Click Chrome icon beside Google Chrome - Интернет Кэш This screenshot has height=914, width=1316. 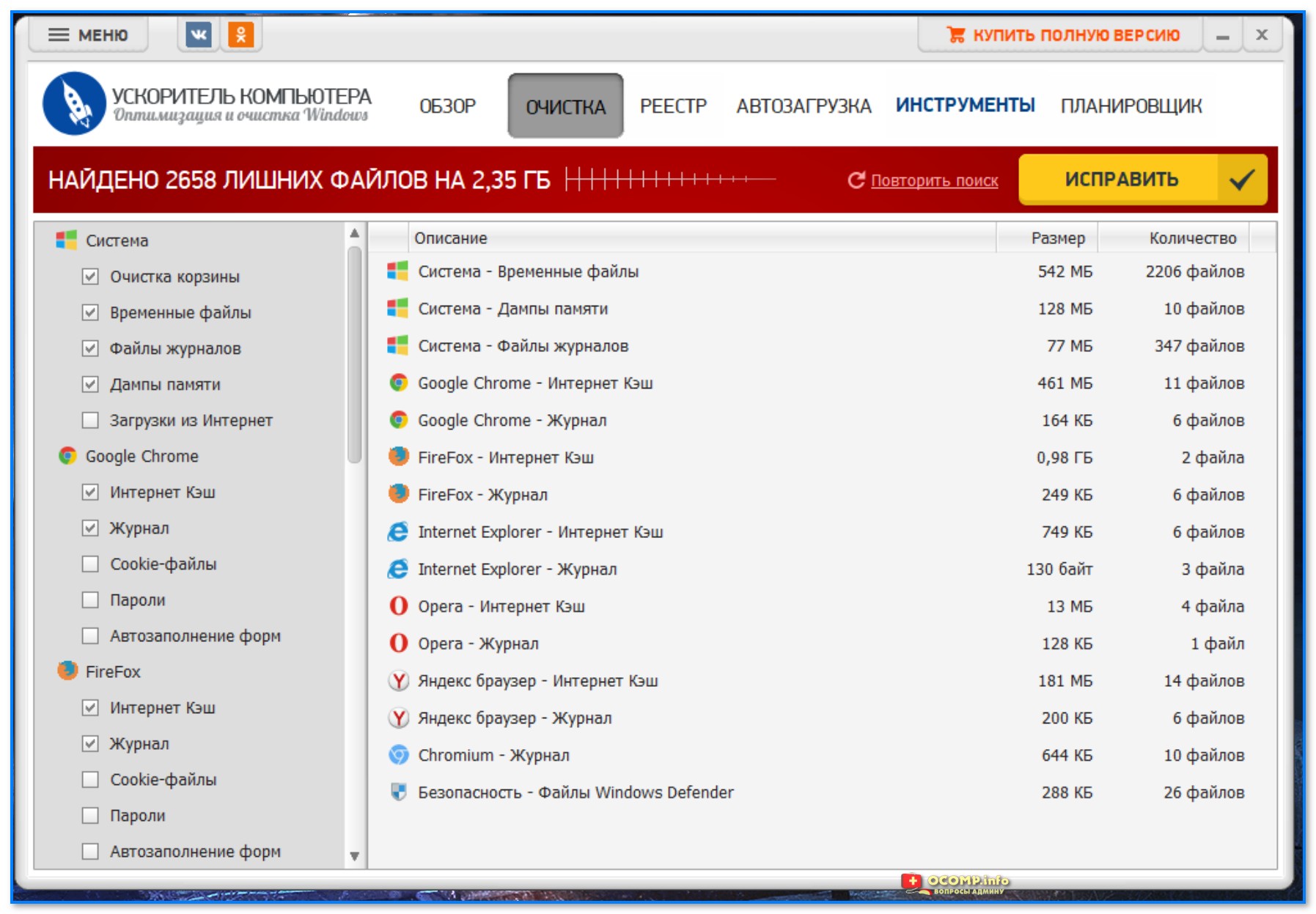(398, 383)
